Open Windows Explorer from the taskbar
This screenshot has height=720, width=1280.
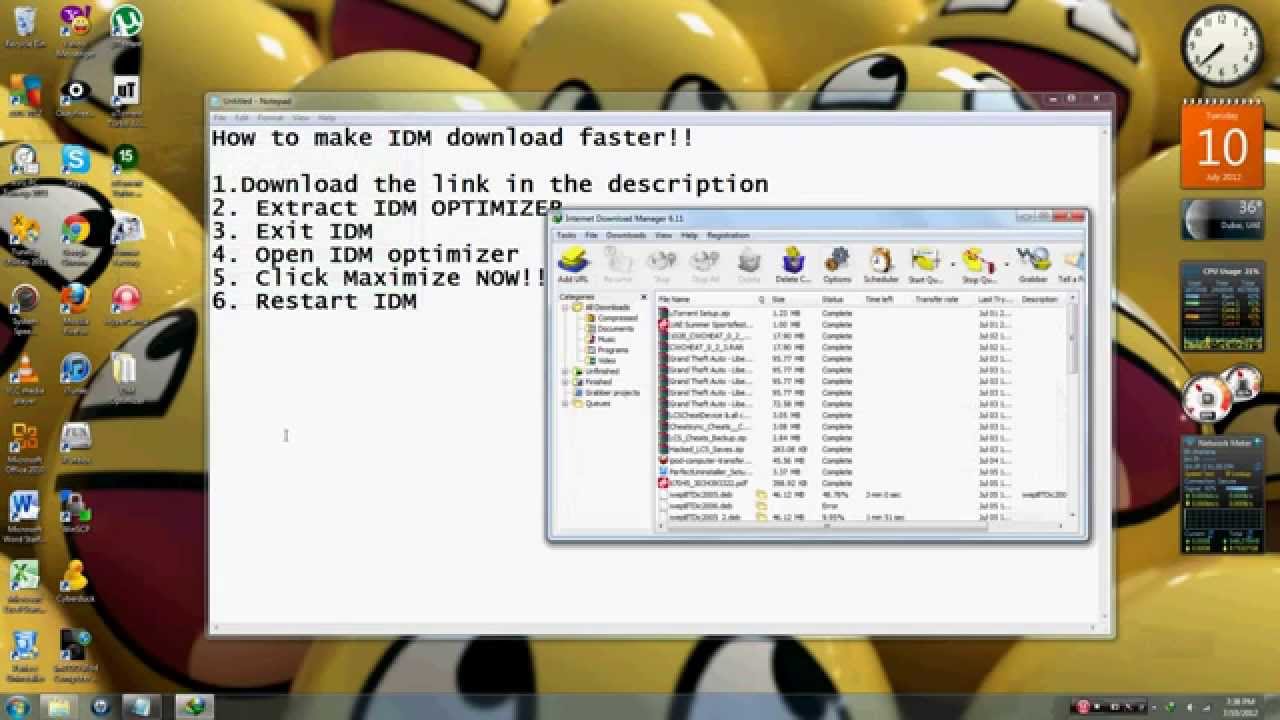click(x=59, y=707)
